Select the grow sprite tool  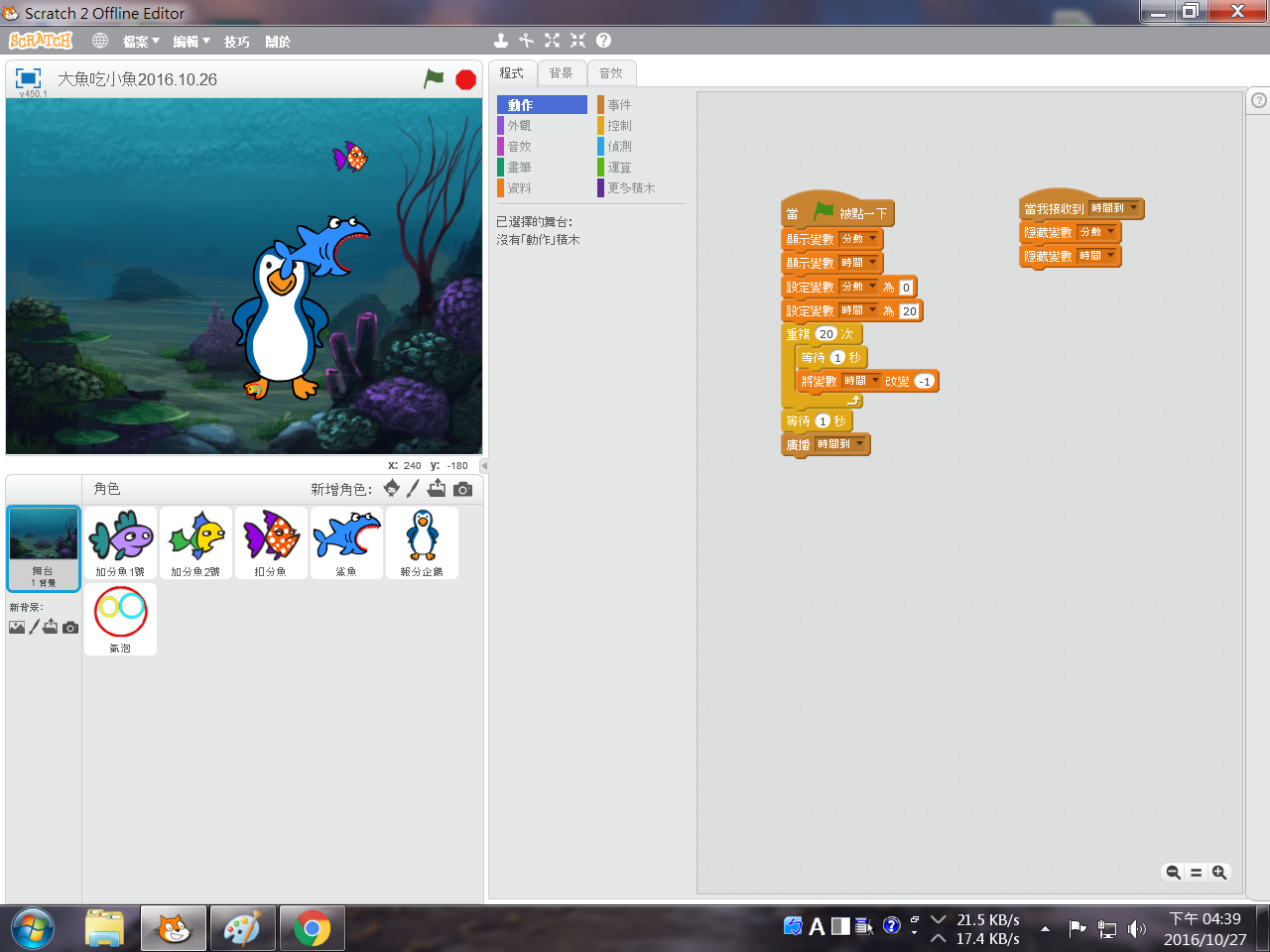click(552, 41)
